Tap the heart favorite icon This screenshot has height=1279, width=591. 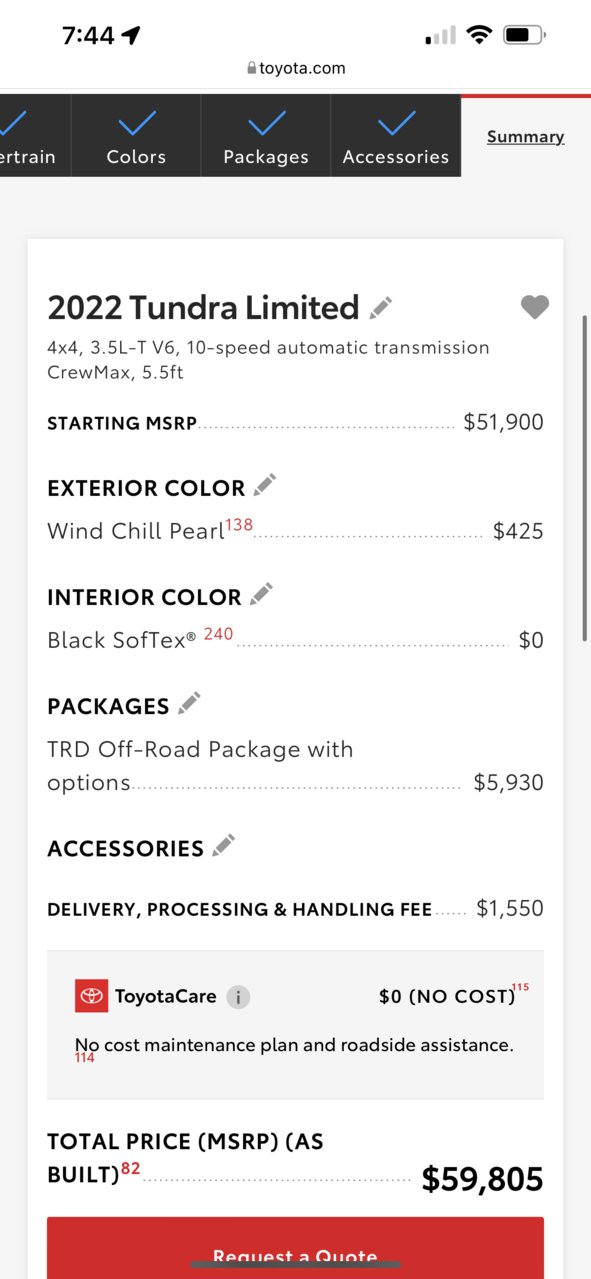click(535, 307)
